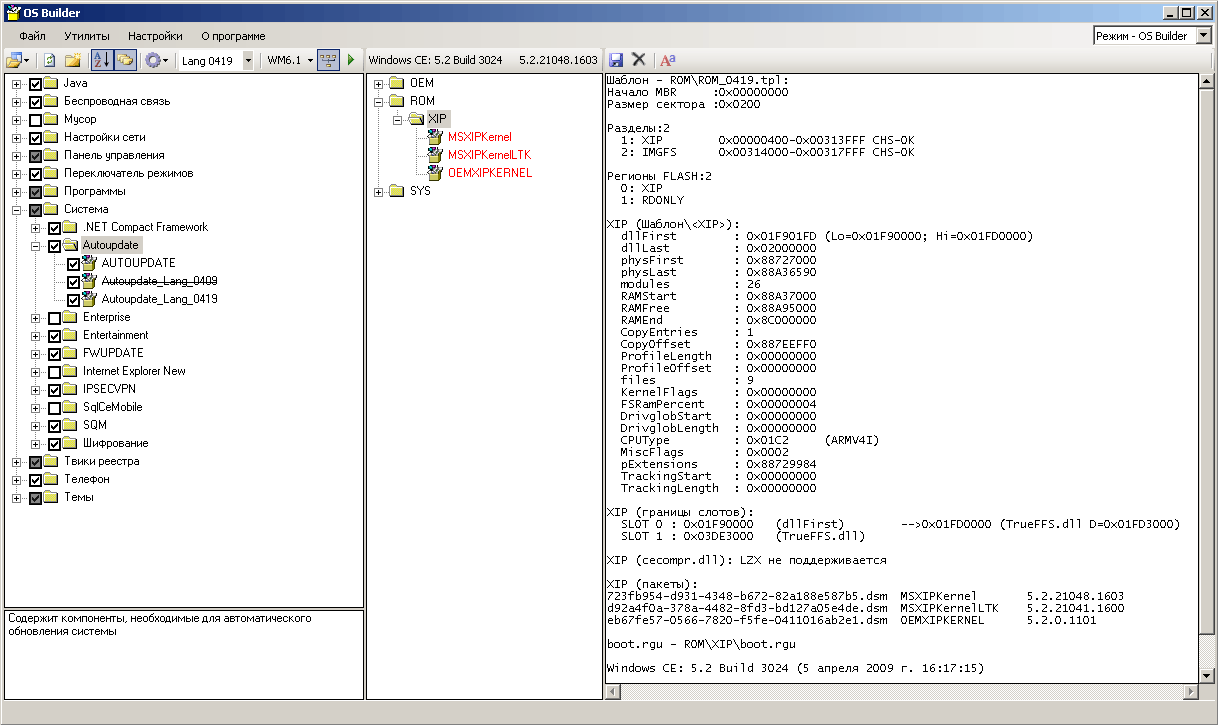Open the Утилиты menu

tap(86, 35)
